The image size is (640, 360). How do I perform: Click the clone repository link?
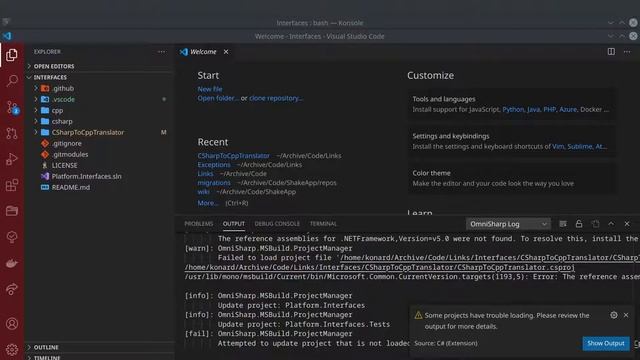click(x=276, y=98)
